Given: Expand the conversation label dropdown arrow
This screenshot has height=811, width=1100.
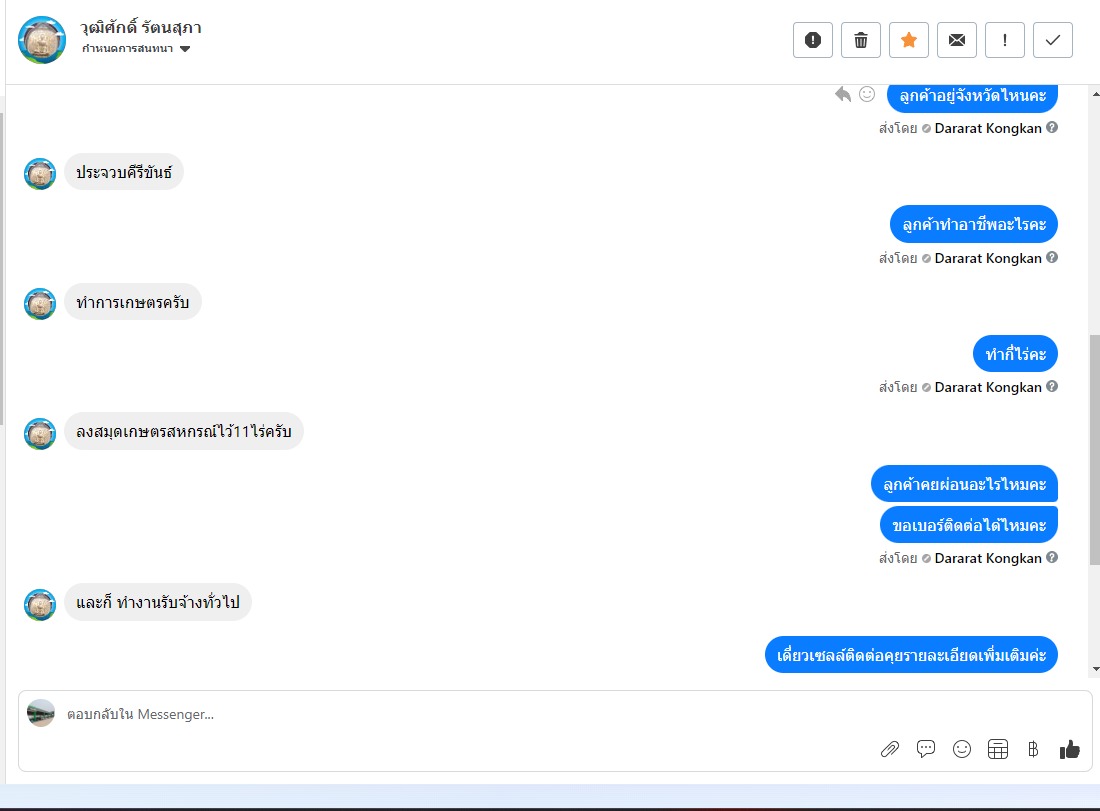Looking at the screenshot, I should [185, 48].
